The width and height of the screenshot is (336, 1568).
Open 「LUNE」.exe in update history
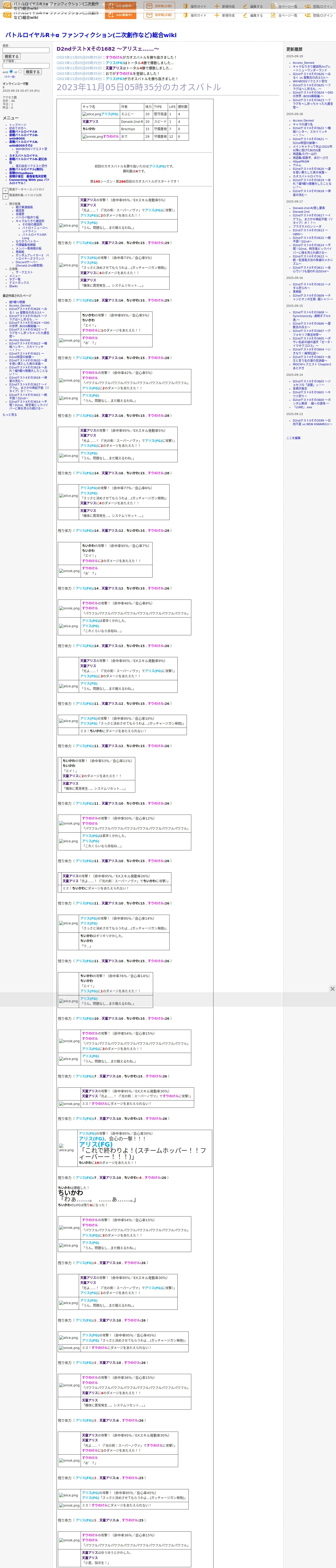pyautogui.click(x=303, y=407)
